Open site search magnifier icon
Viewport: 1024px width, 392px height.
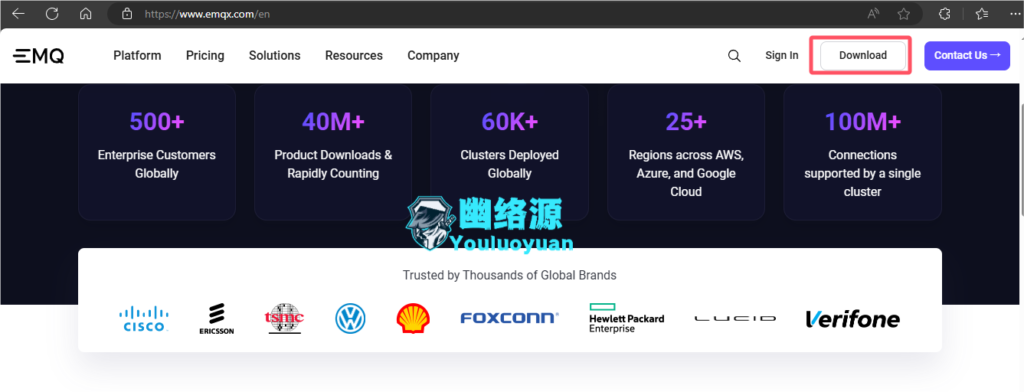pyautogui.click(x=734, y=56)
